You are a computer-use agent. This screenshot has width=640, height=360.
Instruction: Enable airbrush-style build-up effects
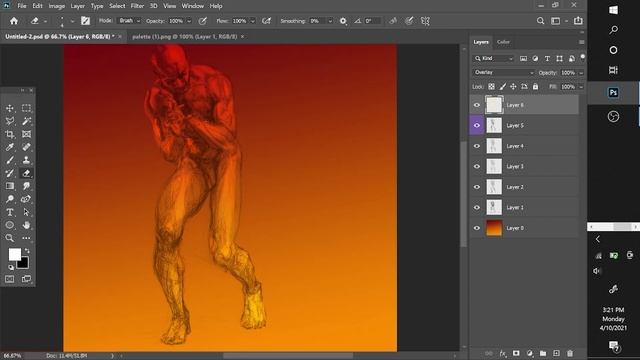[x=266, y=21]
